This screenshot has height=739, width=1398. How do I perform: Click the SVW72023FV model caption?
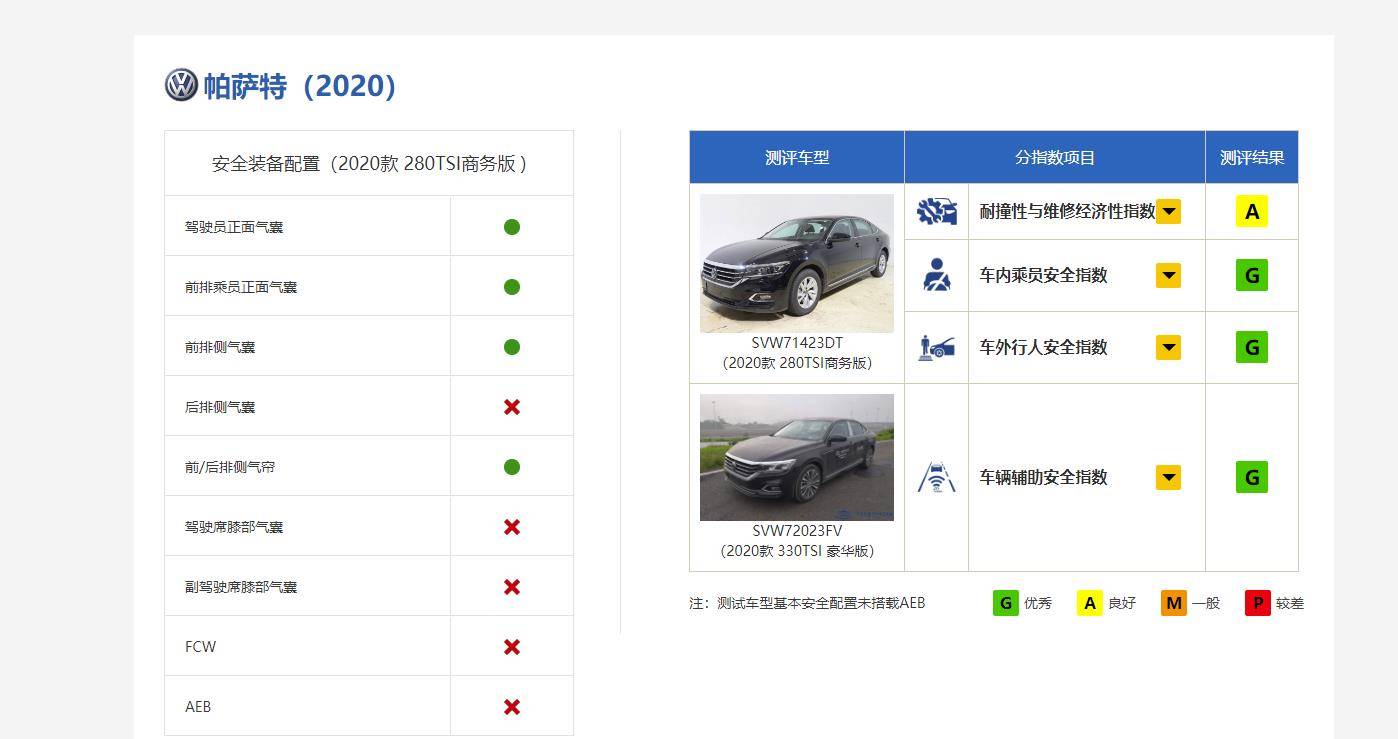[x=797, y=531]
